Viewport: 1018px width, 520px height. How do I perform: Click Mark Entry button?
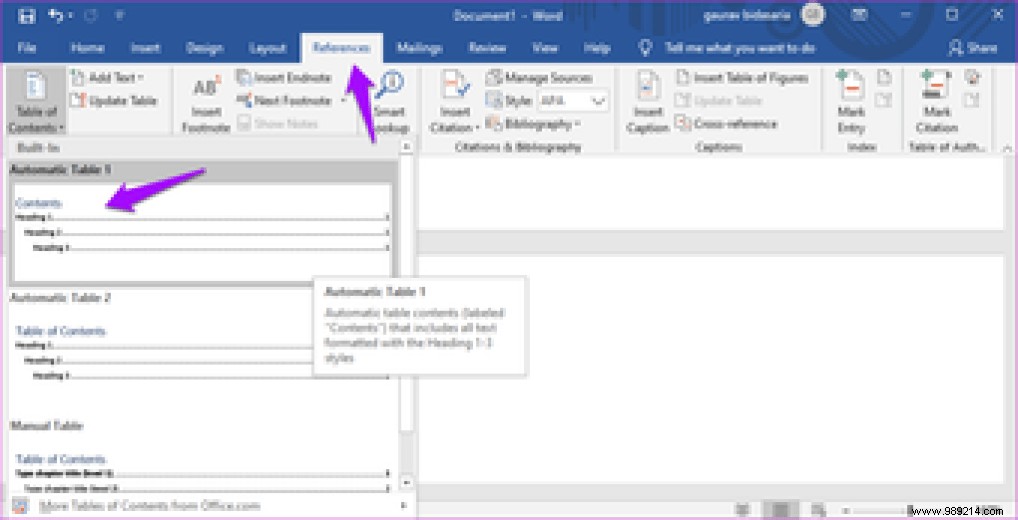pos(850,103)
